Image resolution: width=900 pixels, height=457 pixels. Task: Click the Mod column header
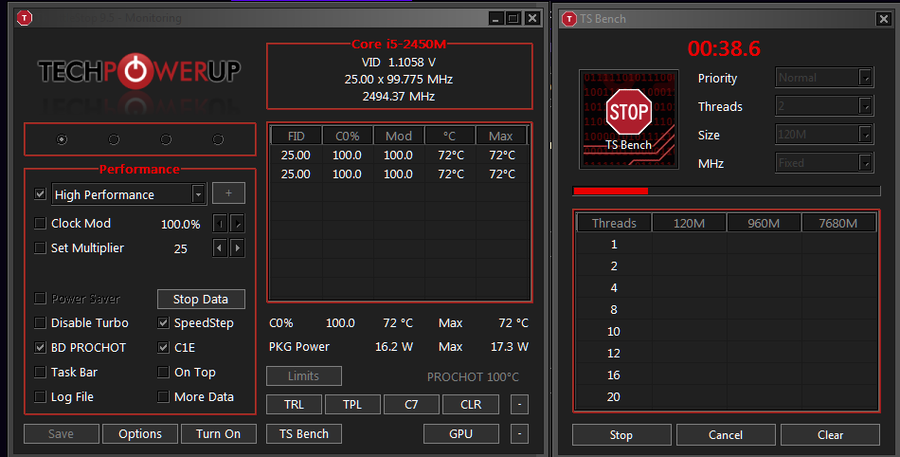point(398,136)
